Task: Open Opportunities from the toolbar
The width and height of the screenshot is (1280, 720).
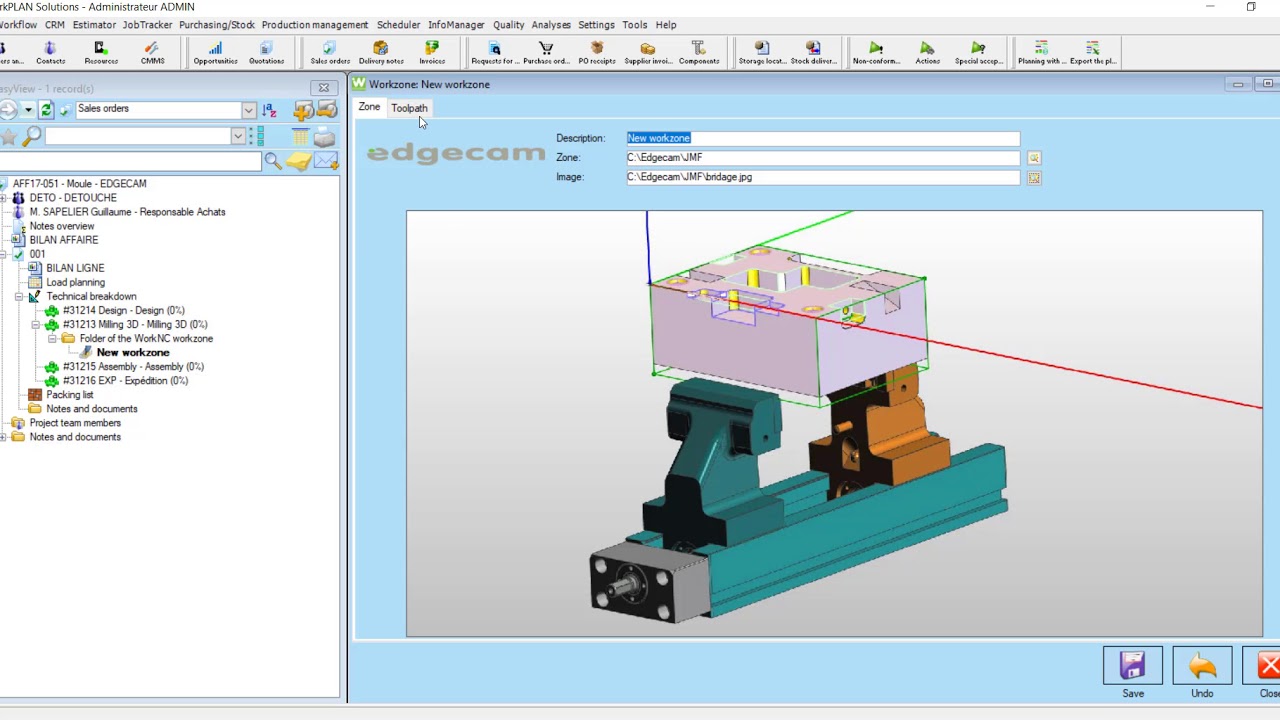Action: coord(215,53)
